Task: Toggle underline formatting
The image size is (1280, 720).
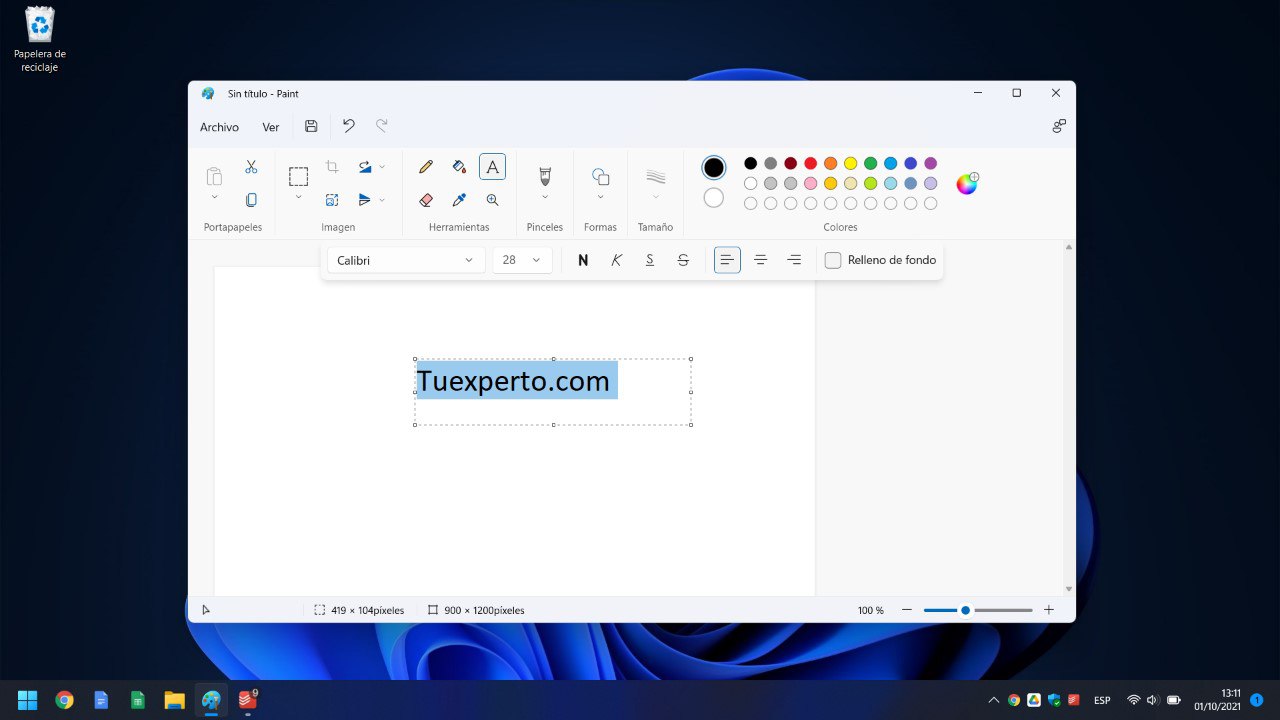Action: pos(650,260)
